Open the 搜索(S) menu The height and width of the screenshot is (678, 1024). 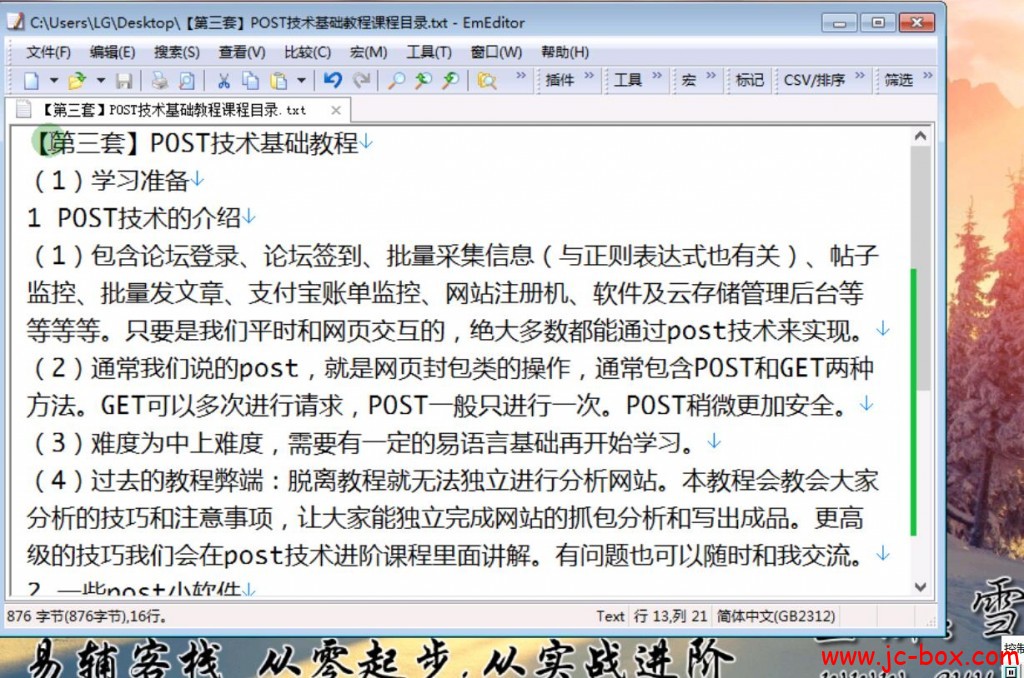coord(176,52)
